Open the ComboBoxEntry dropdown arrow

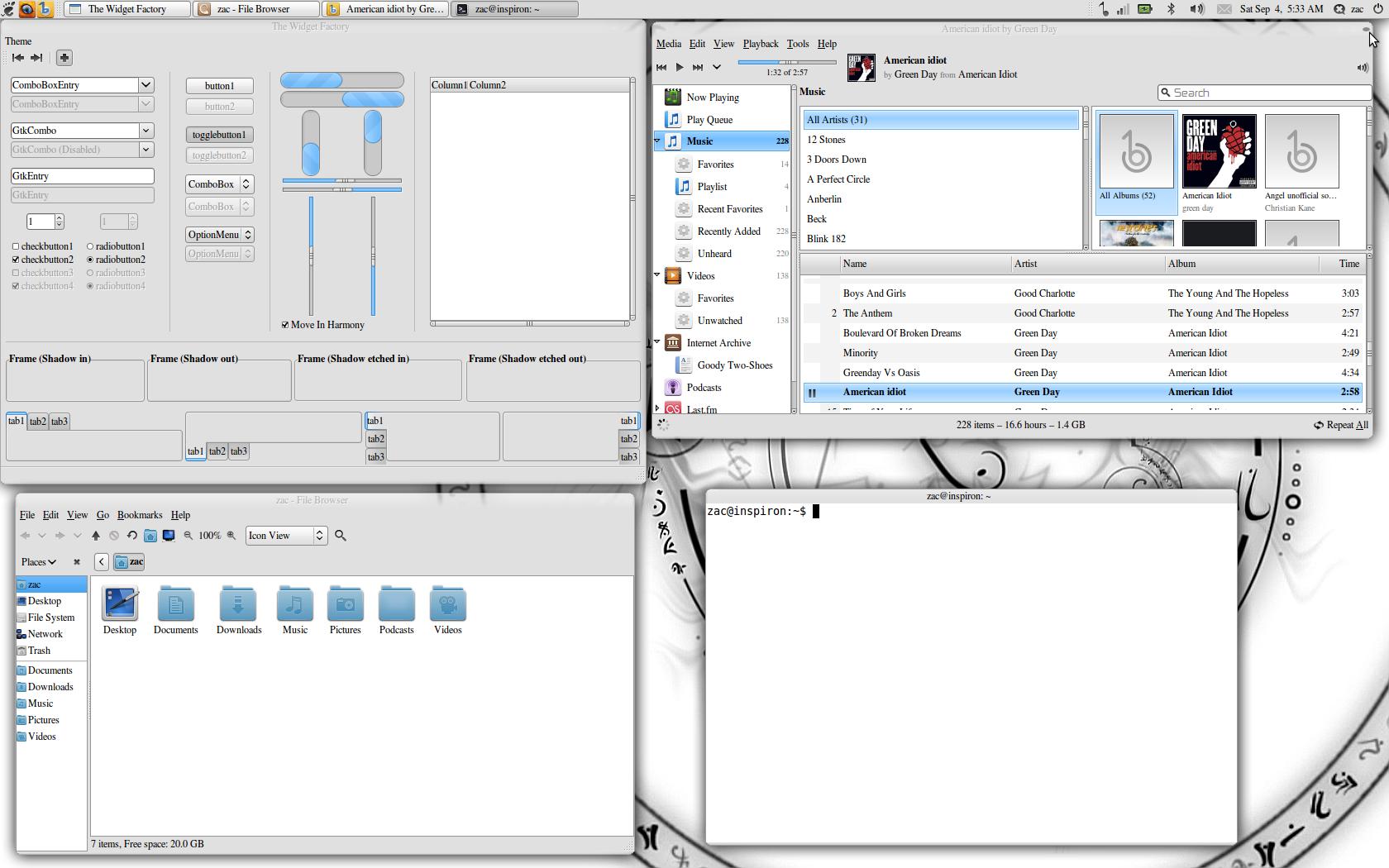pyautogui.click(x=146, y=85)
